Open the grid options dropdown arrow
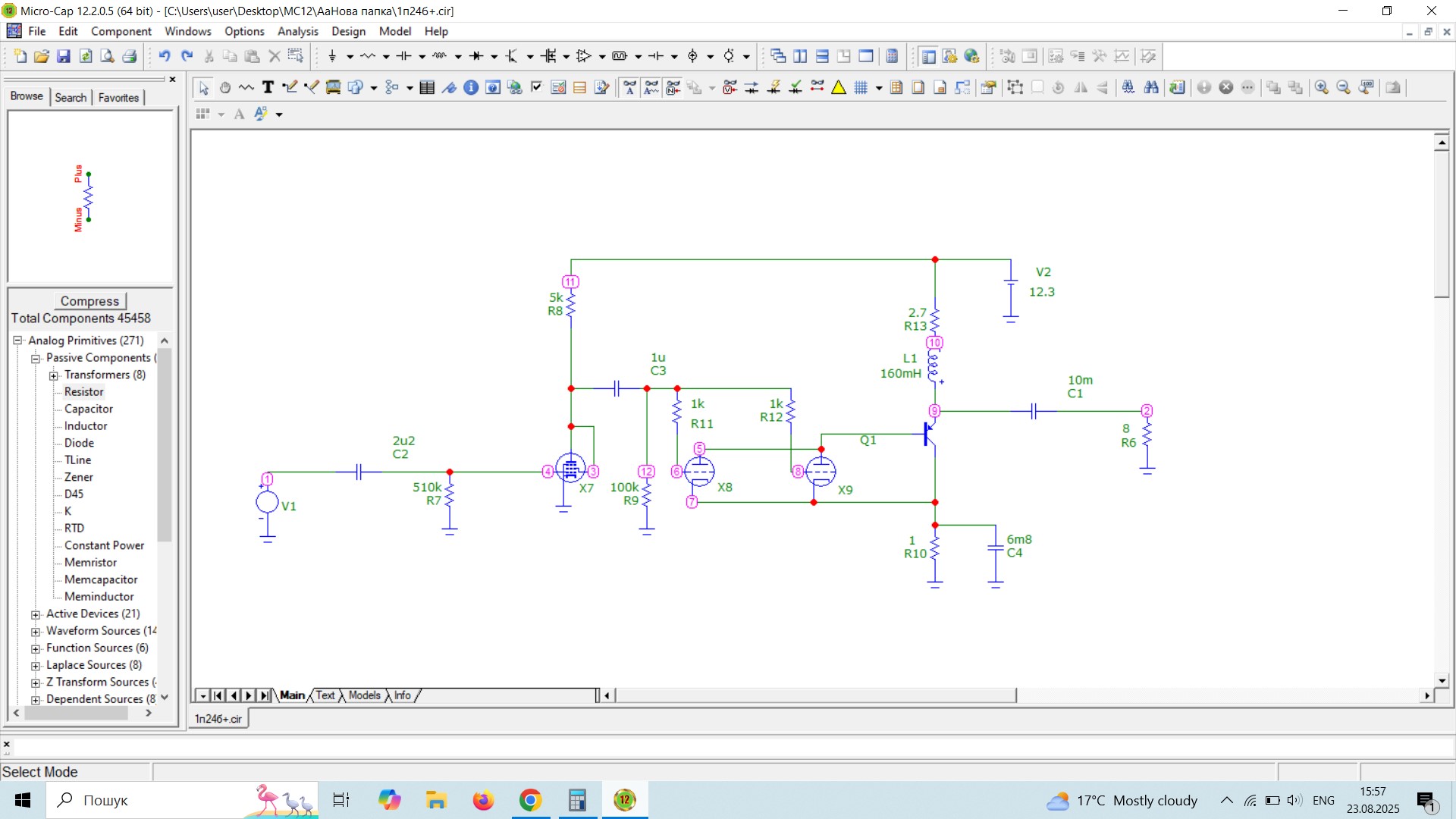 click(x=879, y=88)
